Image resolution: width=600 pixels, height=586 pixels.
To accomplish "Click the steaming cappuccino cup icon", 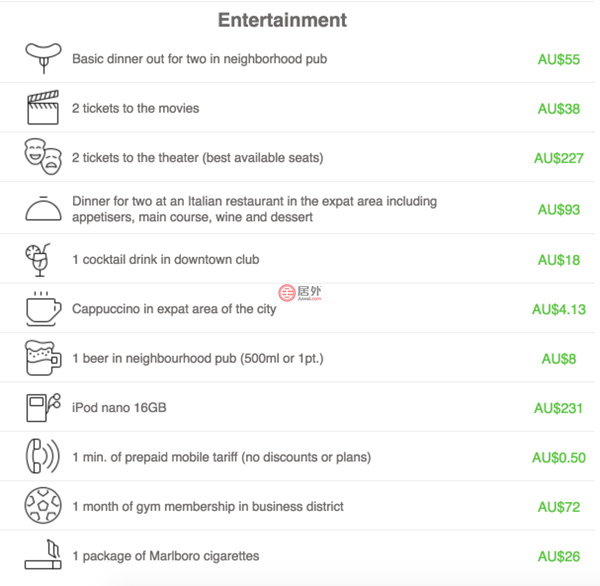I will [x=43, y=309].
